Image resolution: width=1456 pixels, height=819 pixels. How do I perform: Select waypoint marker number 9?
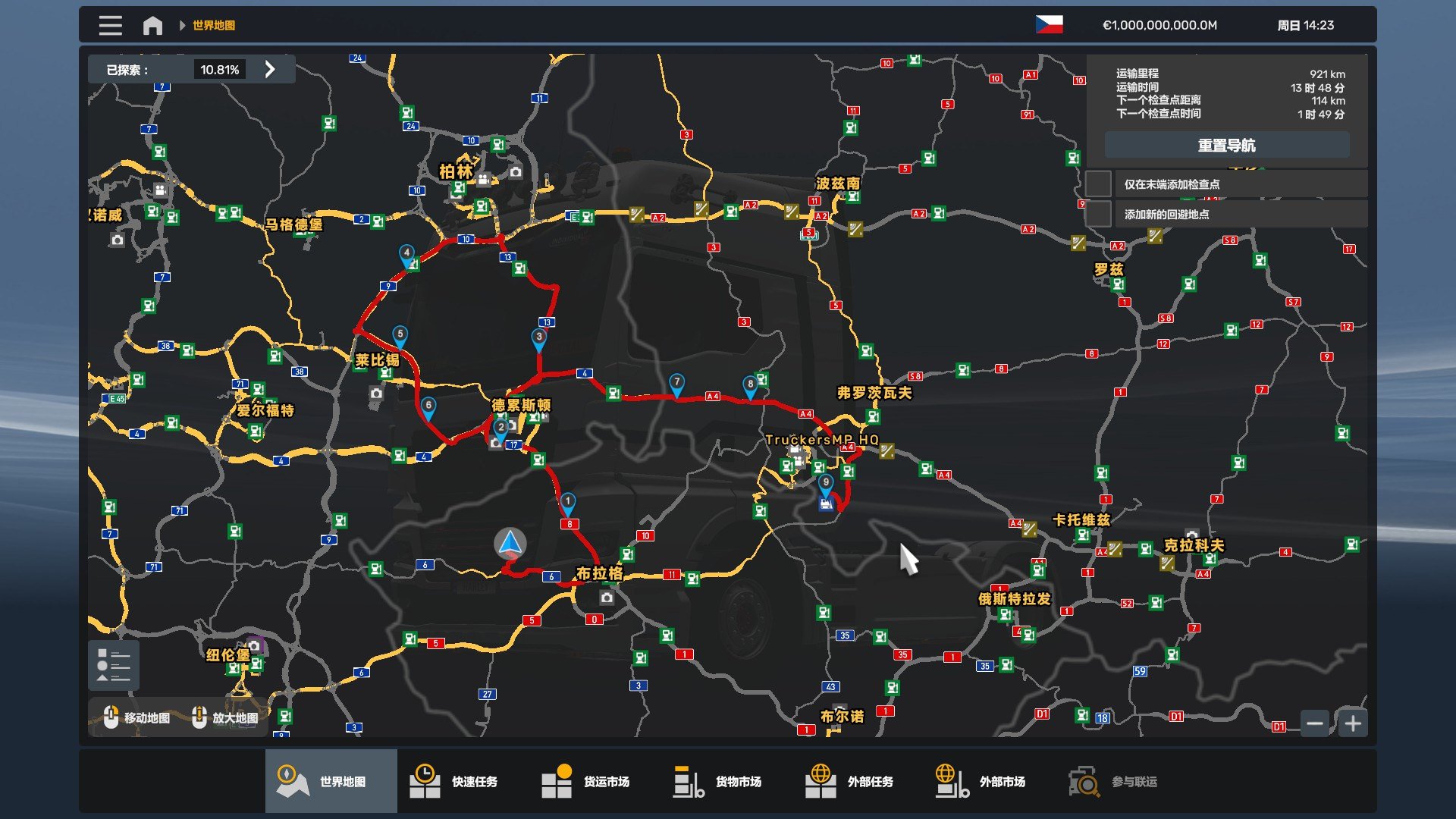[x=826, y=484]
